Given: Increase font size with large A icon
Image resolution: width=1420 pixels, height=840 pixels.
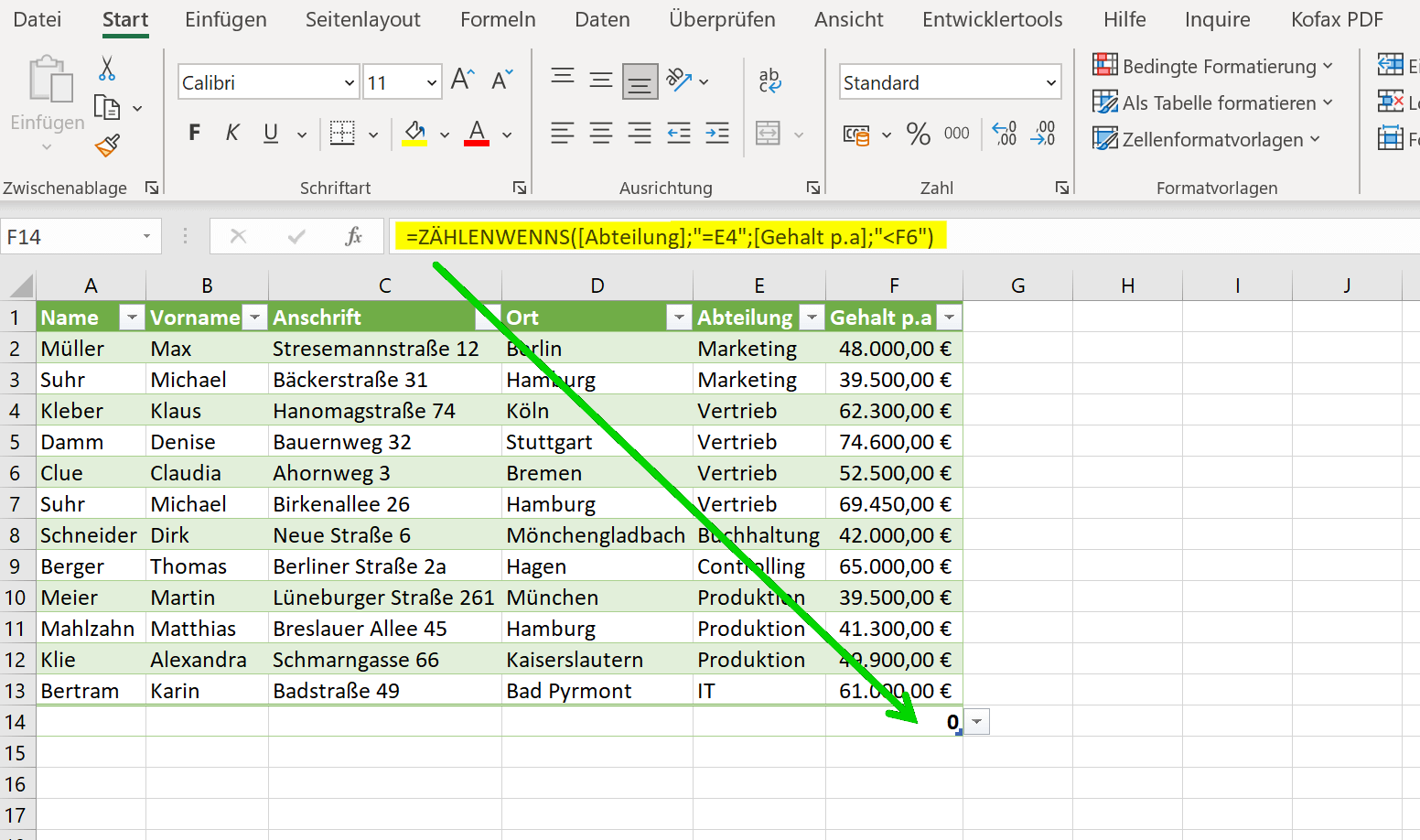Looking at the screenshot, I should pos(463,81).
